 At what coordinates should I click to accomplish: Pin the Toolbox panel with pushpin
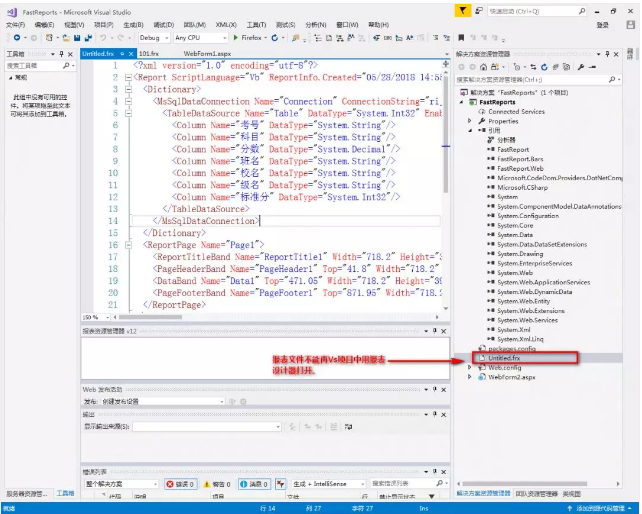(61, 54)
